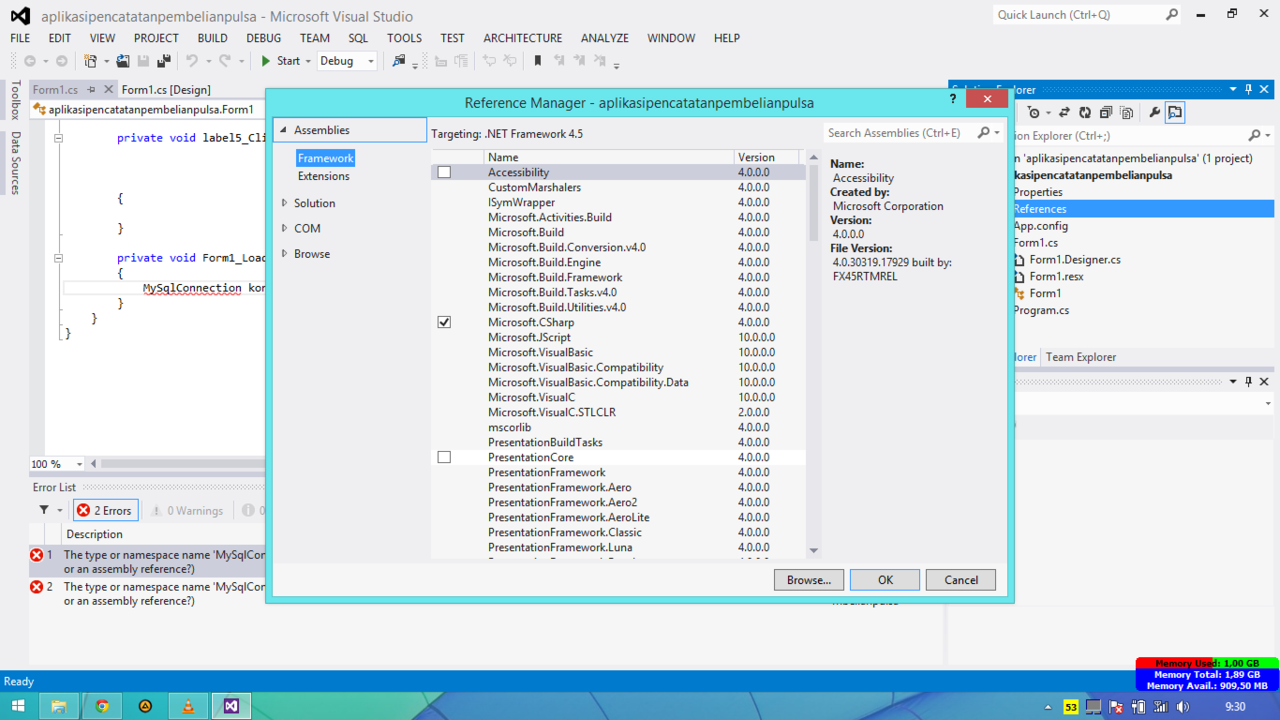Pin the Form1.cs tab

coord(92,90)
